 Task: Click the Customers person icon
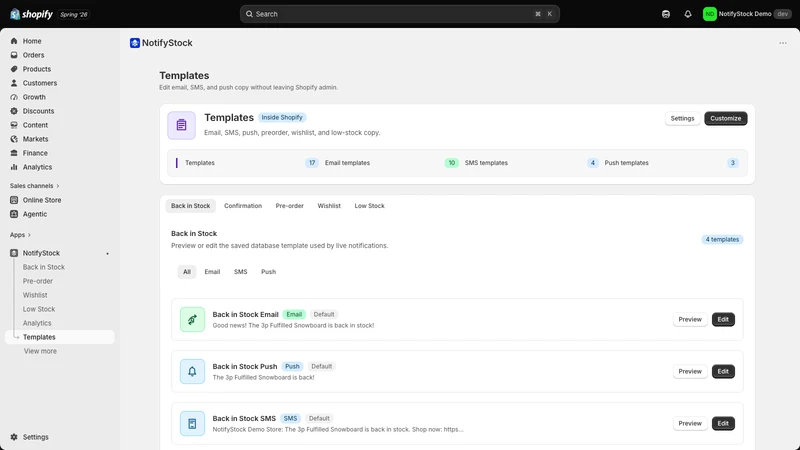tap(14, 83)
